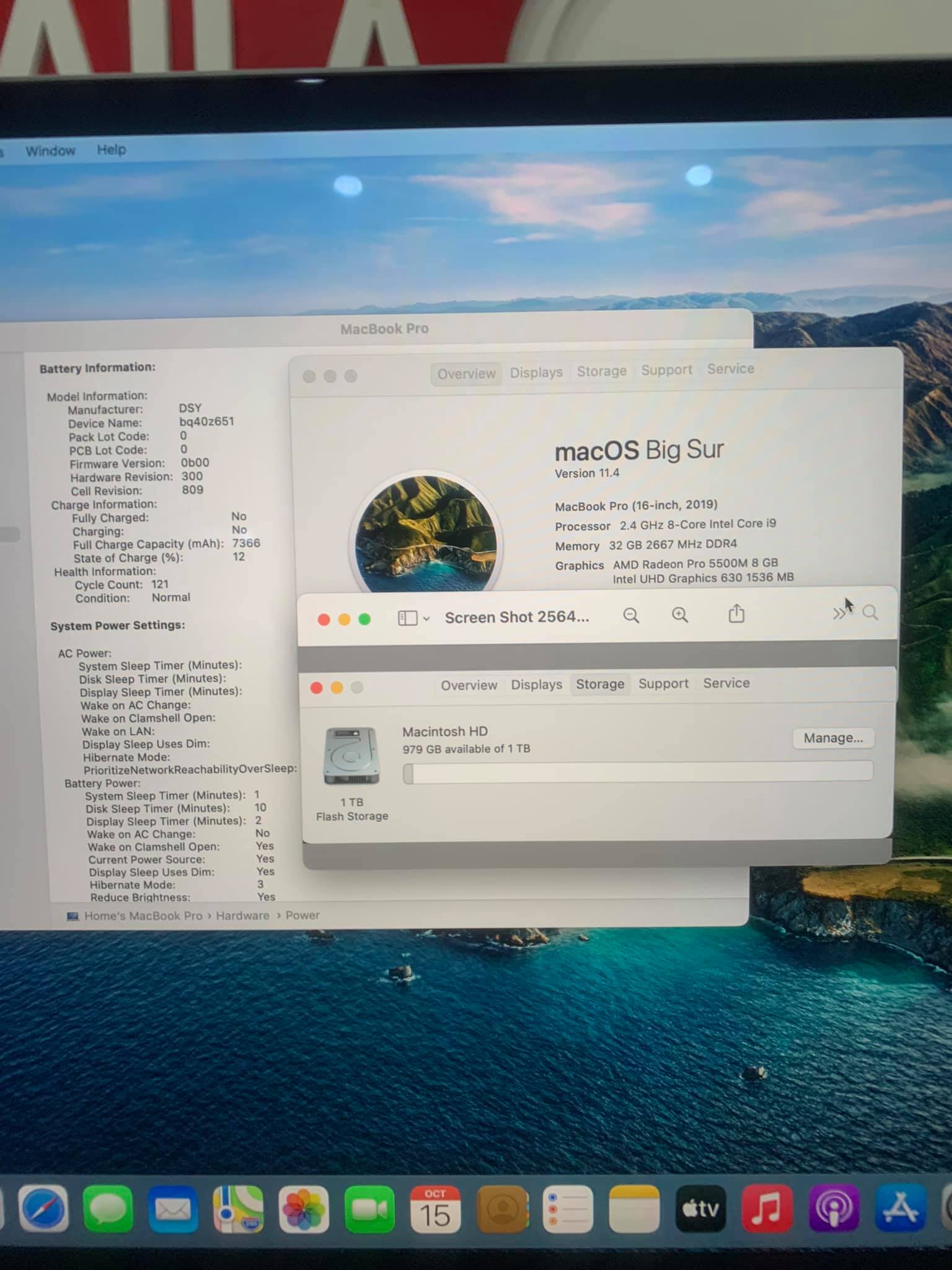Open the Music app in the Dock
Viewport: 952px width, 1270px height.
coord(767,1209)
